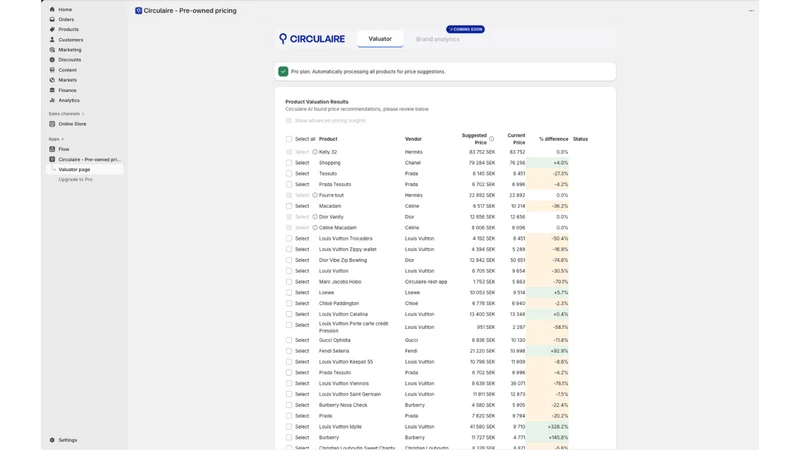Click the Finance icon in sidebar
The width and height of the screenshot is (800, 450).
52,90
